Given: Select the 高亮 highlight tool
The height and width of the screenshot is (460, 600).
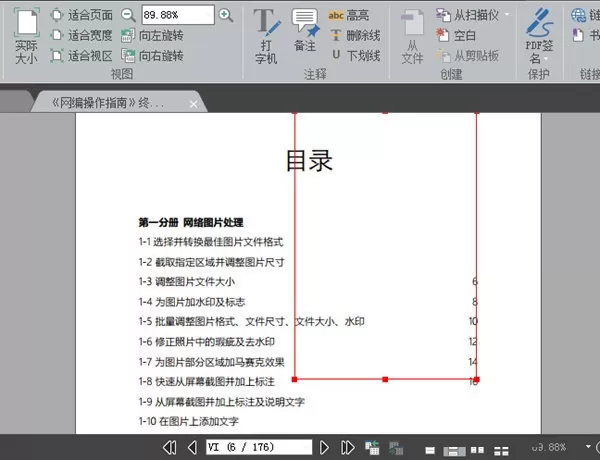Looking at the screenshot, I should coord(348,15).
